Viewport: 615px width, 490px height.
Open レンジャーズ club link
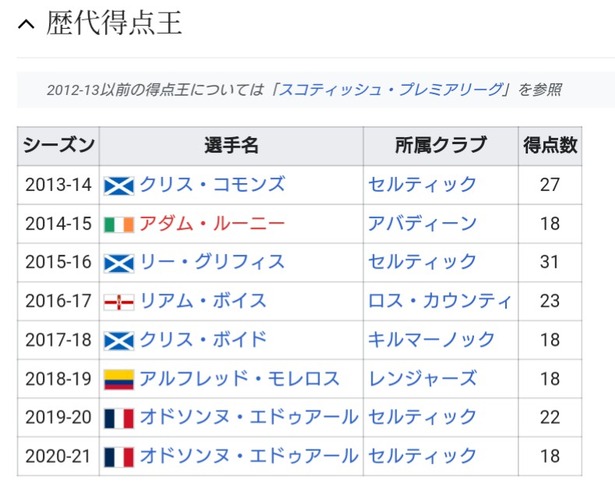[422, 379]
